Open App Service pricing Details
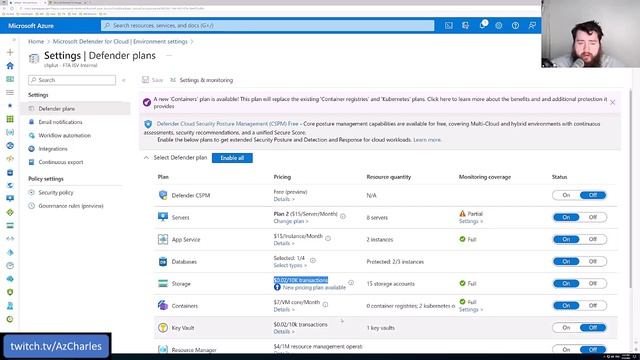The height and width of the screenshot is (360, 640). tap(284, 243)
